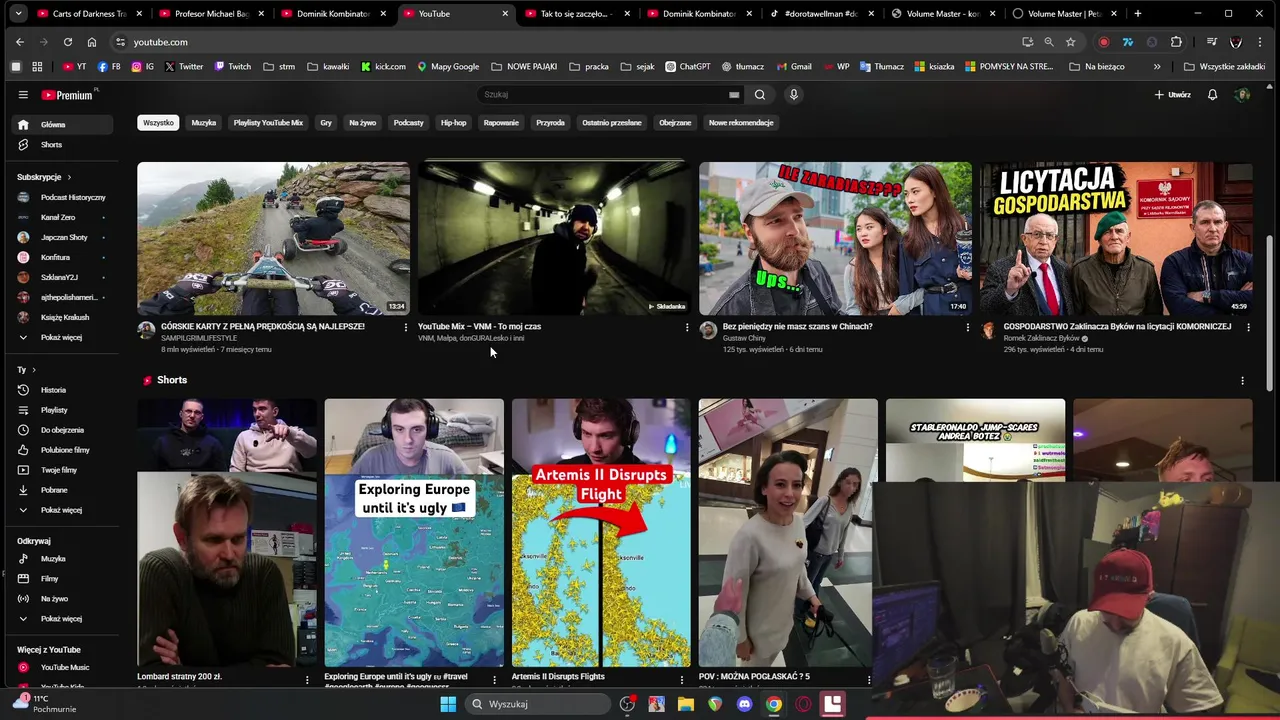Select the Gry filter chip
The image size is (1280, 720).
click(326, 123)
